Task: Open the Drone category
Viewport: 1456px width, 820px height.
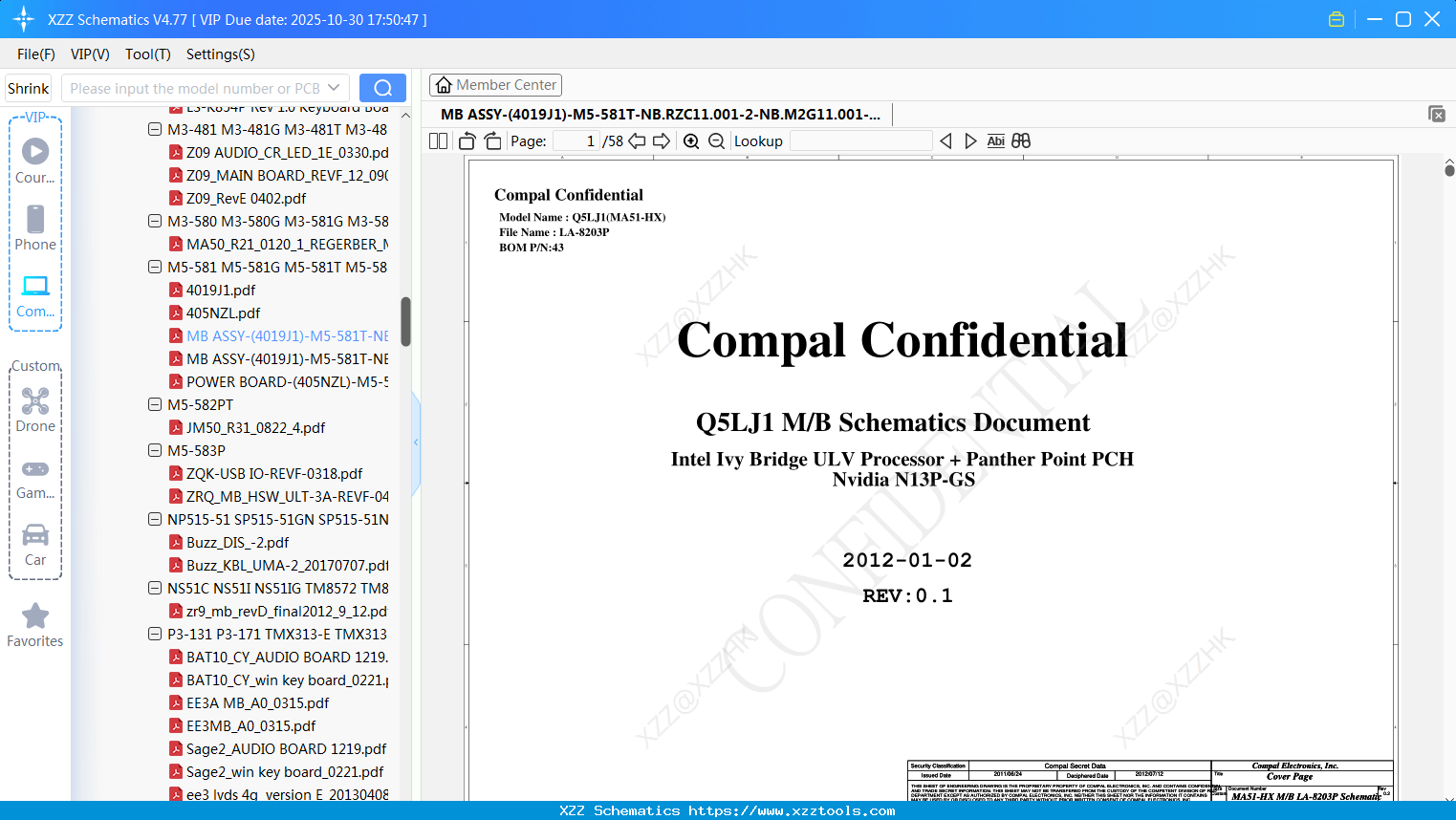Action: 35,409
